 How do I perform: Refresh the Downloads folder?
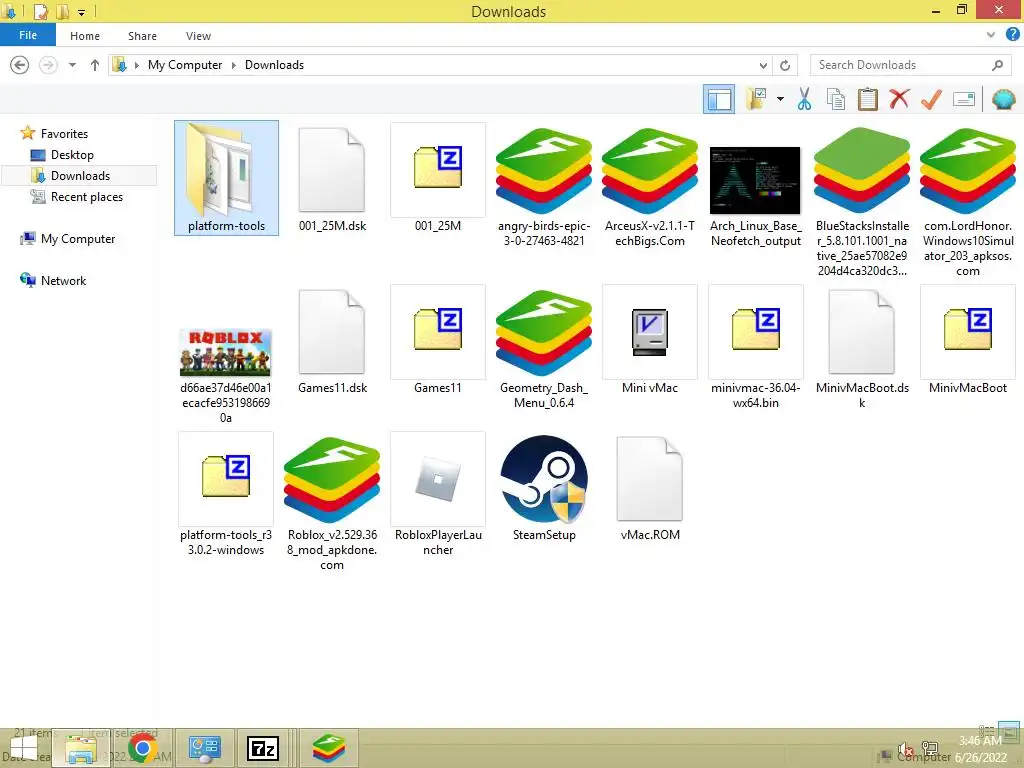click(785, 65)
